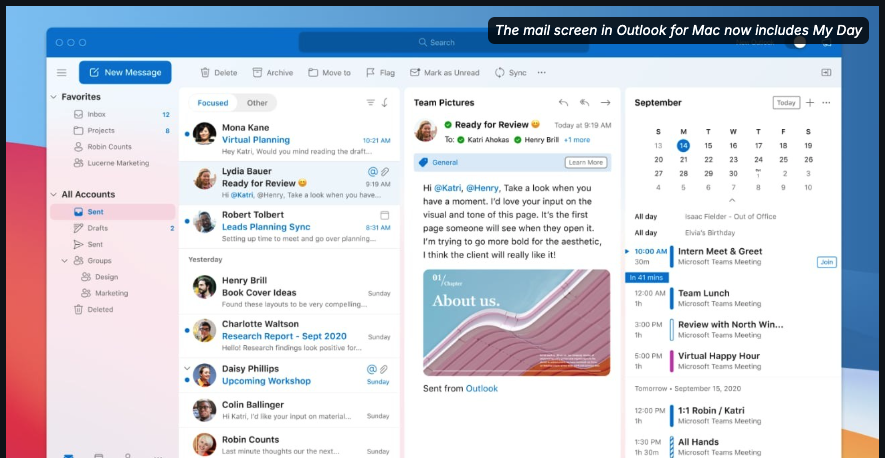Click inside the Search field
This screenshot has width=885, height=458.
click(x=444, y=42)
